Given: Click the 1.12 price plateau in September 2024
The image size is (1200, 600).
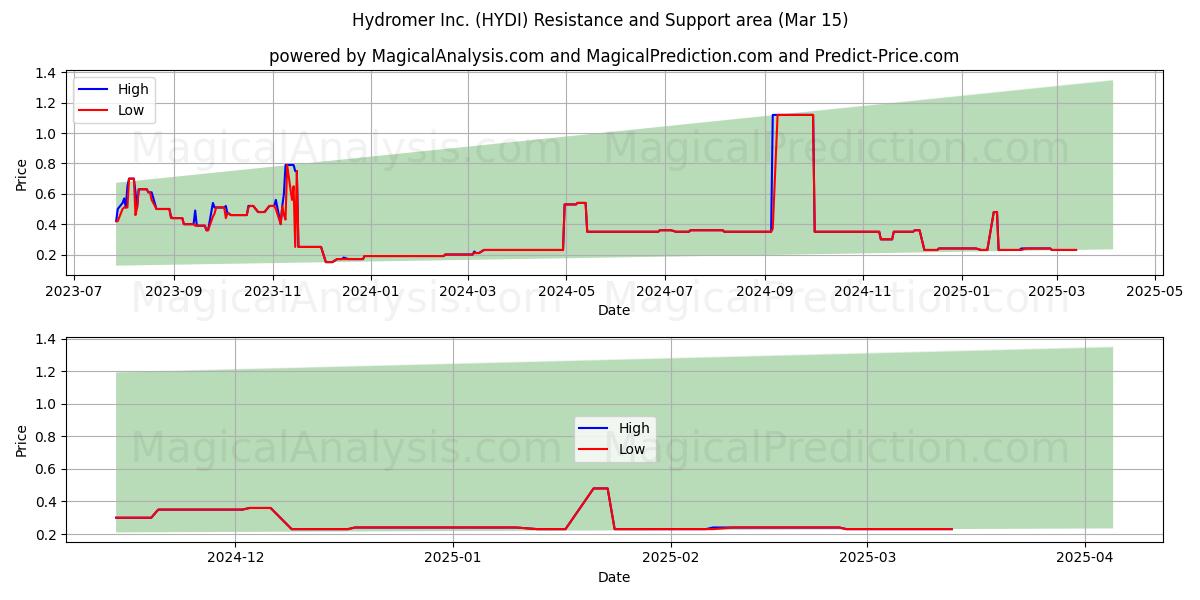Looking at the screenshot, I should click(x=793, y=115).
